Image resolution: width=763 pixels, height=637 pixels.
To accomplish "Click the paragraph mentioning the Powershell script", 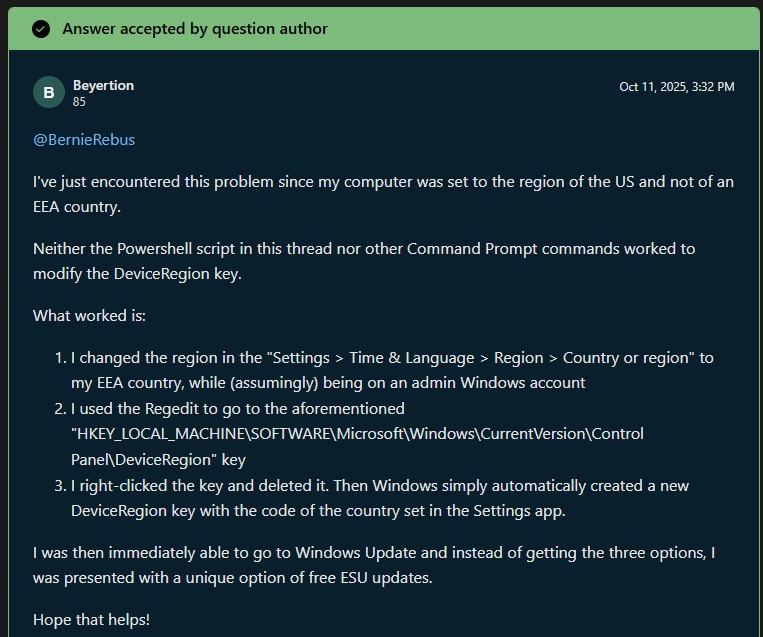I will [x=363, y=260].
